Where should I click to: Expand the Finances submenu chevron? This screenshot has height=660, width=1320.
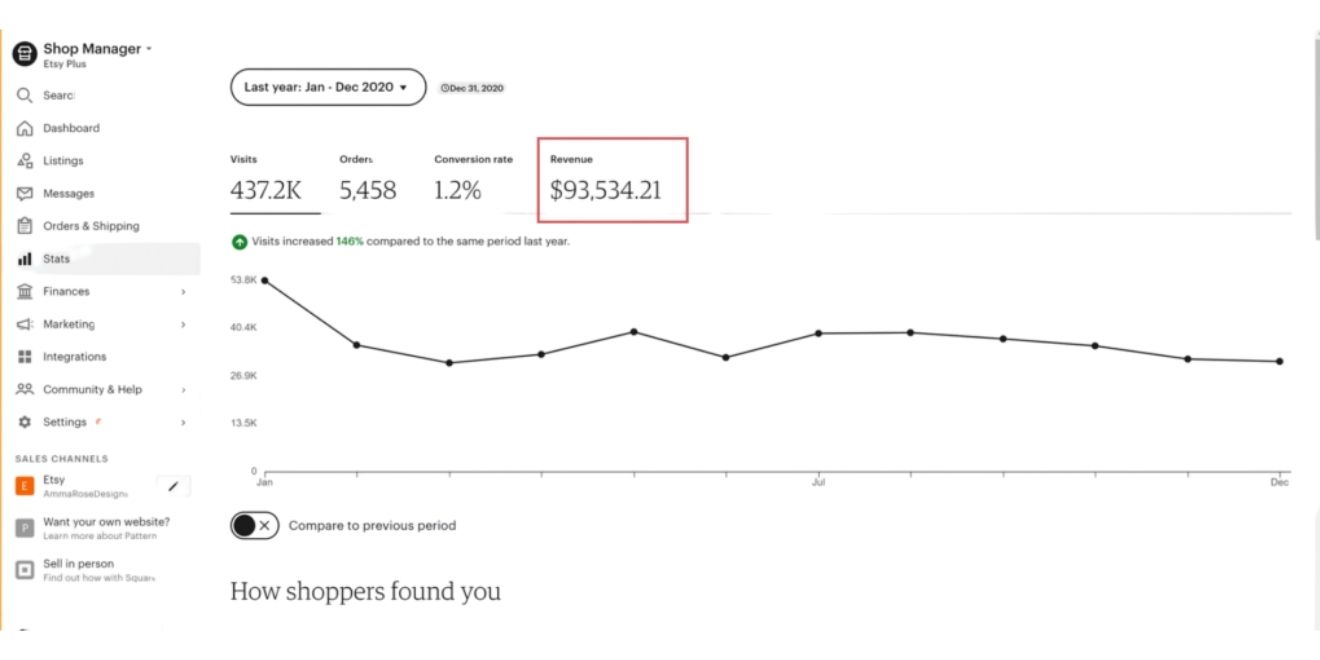(x=183, y=292)
